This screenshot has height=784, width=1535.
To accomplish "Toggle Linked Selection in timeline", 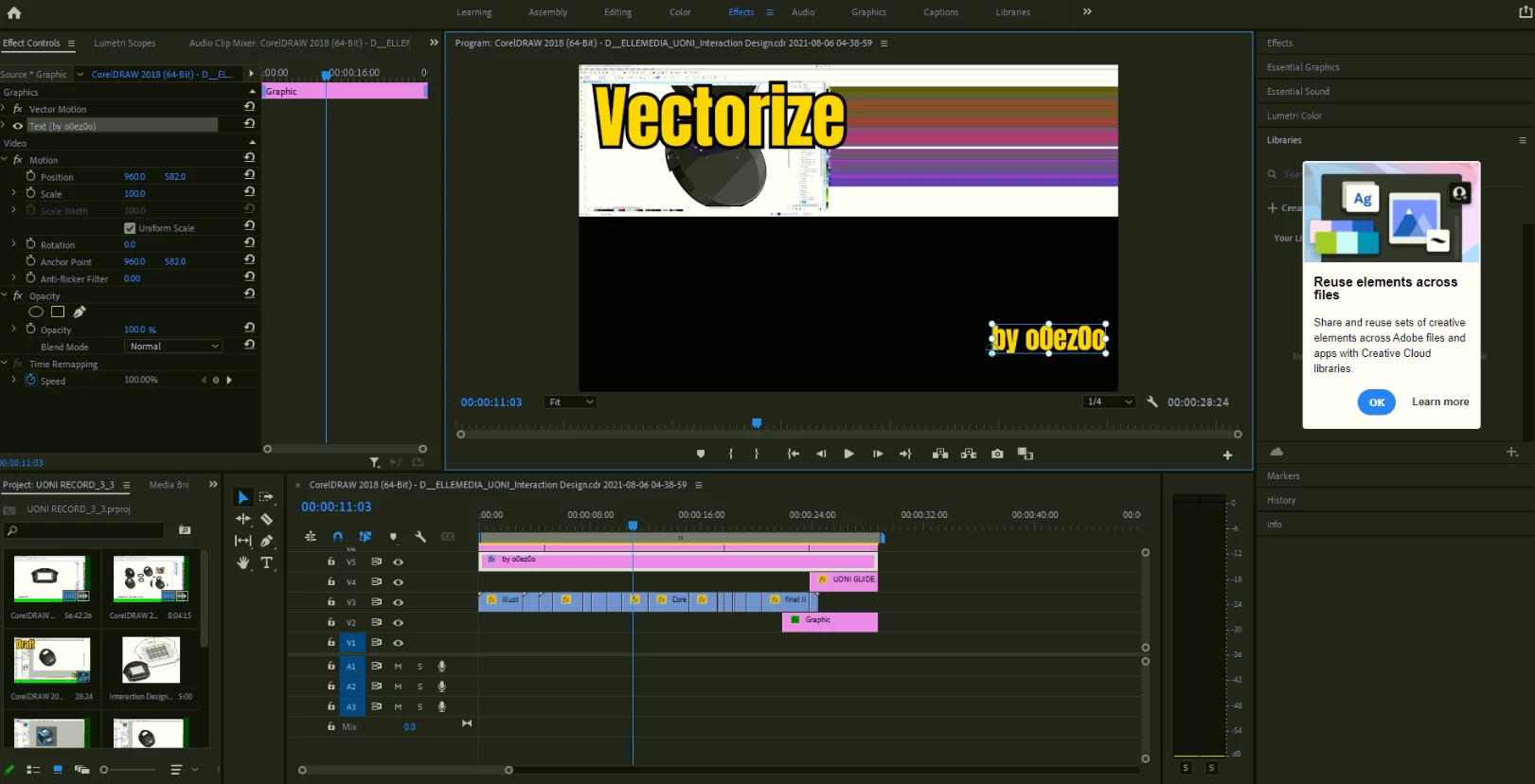I will (x=366, y=536).
